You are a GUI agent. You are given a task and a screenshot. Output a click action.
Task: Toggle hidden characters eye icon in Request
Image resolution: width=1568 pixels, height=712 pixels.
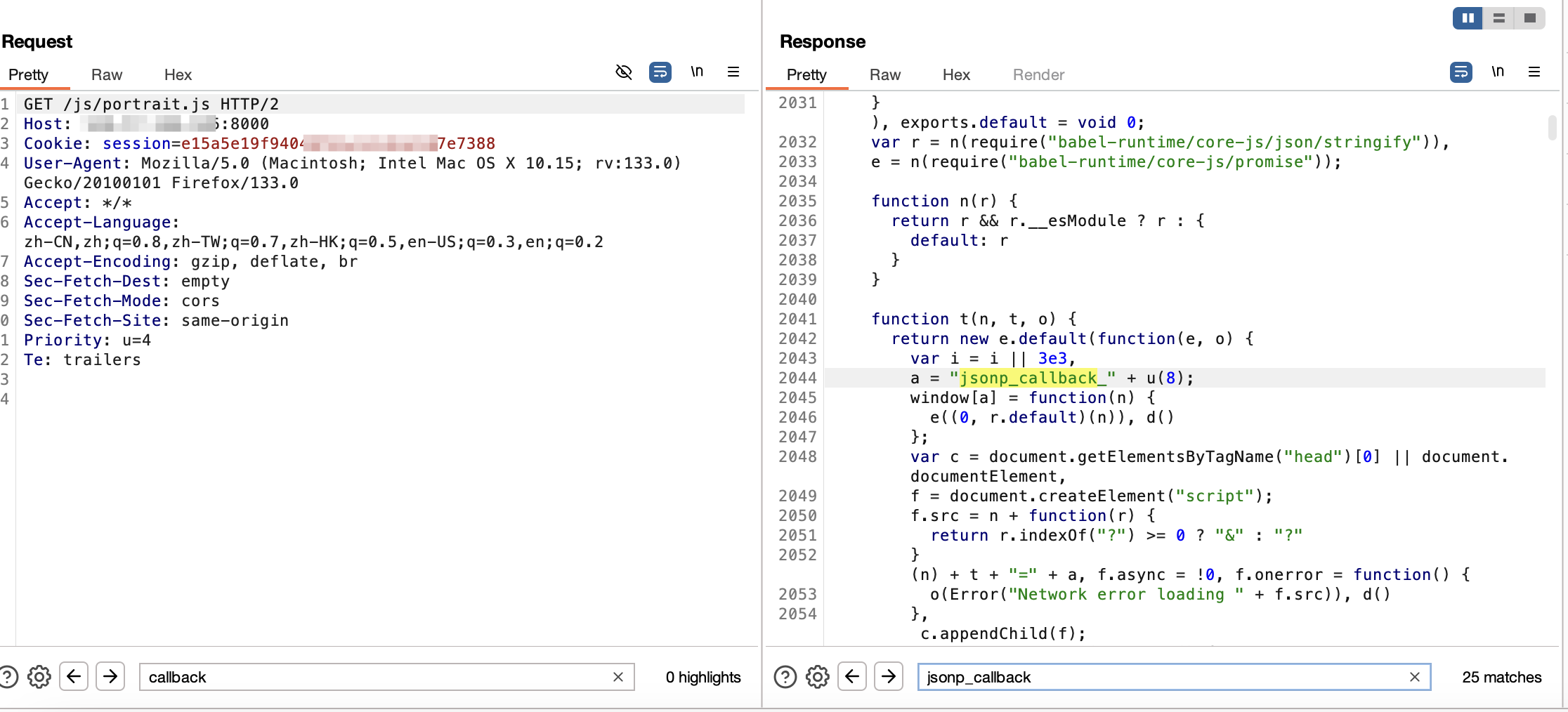[623, 72]
